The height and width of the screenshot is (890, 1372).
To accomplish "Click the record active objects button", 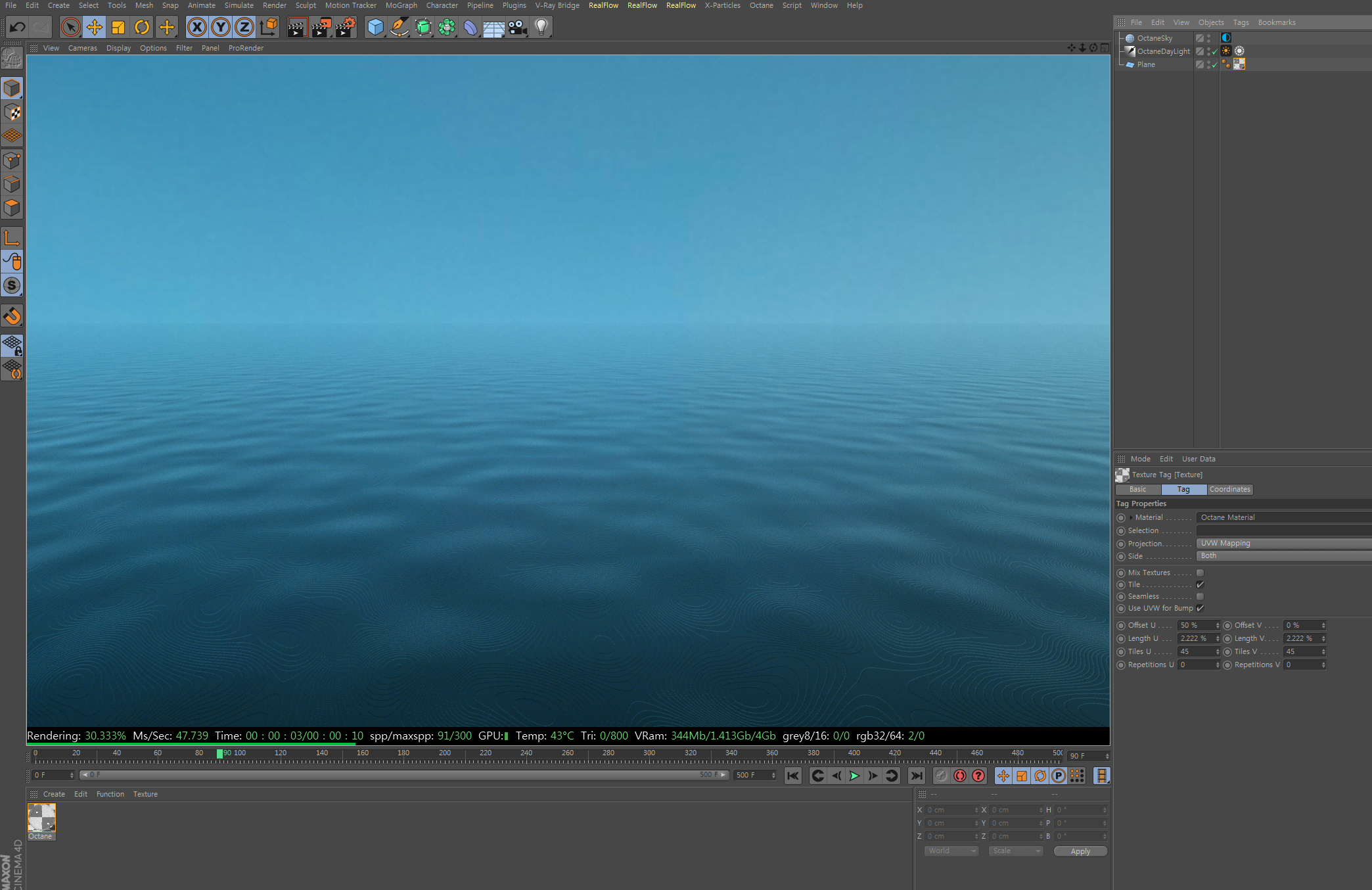I will click(942, 776).
